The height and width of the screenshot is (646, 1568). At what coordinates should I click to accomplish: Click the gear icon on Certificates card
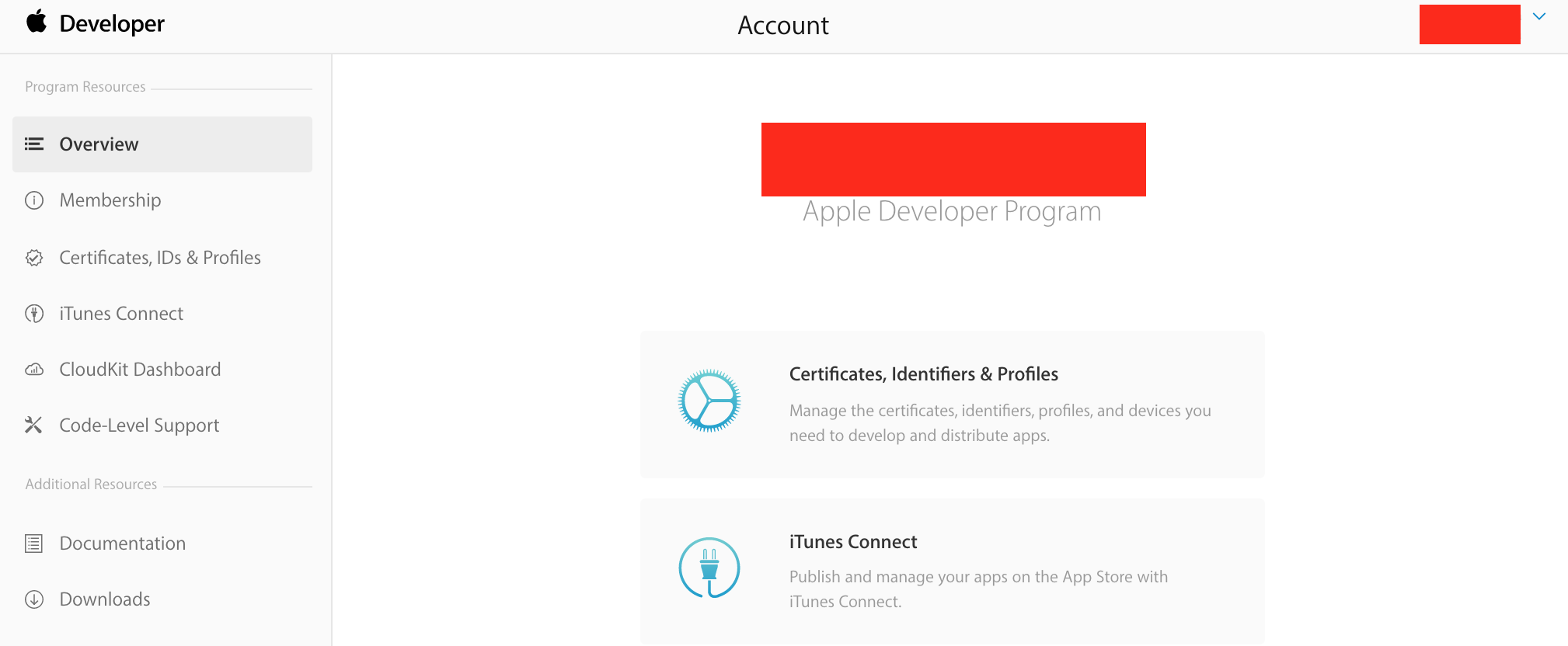click(x=709, y=401)
